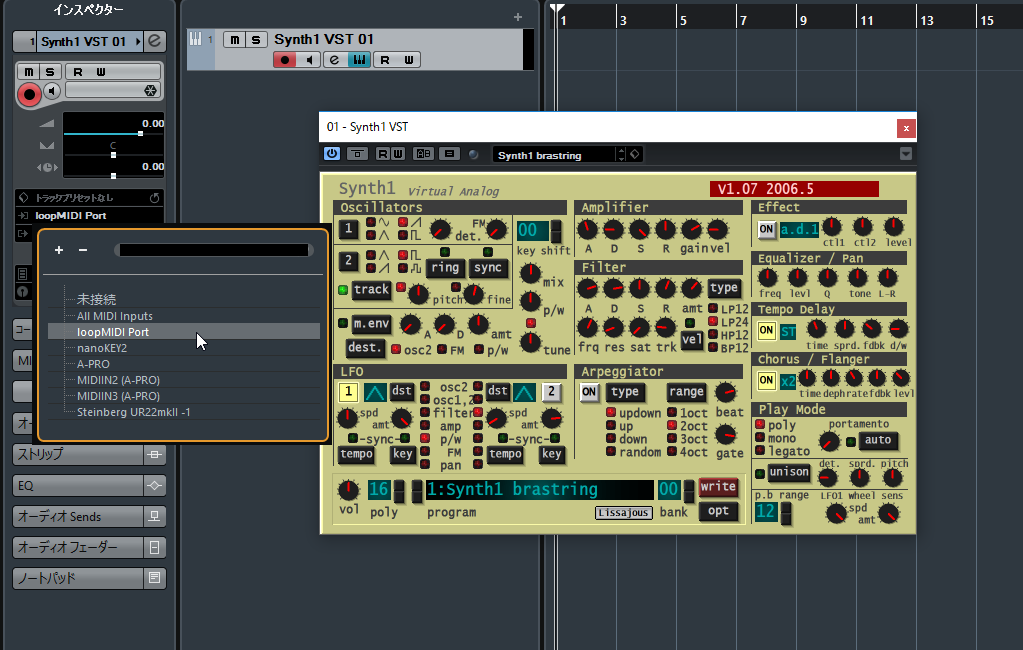1023x650 pixels.
Task: Click the EQ section icon in the inspector
Action: coord(155,486)
